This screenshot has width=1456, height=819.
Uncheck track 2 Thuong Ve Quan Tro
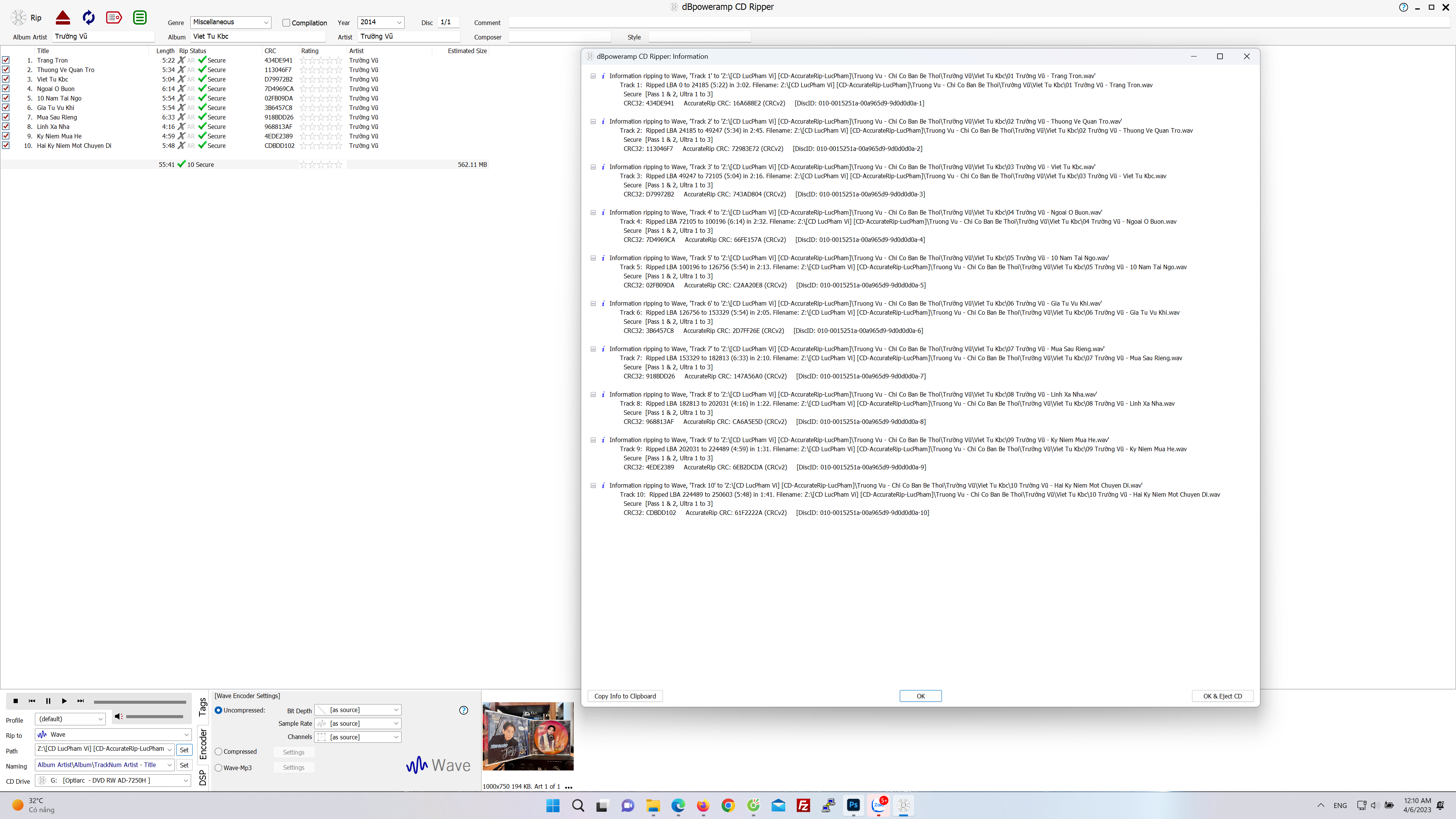pyautogui.click(x=6, y=69)
